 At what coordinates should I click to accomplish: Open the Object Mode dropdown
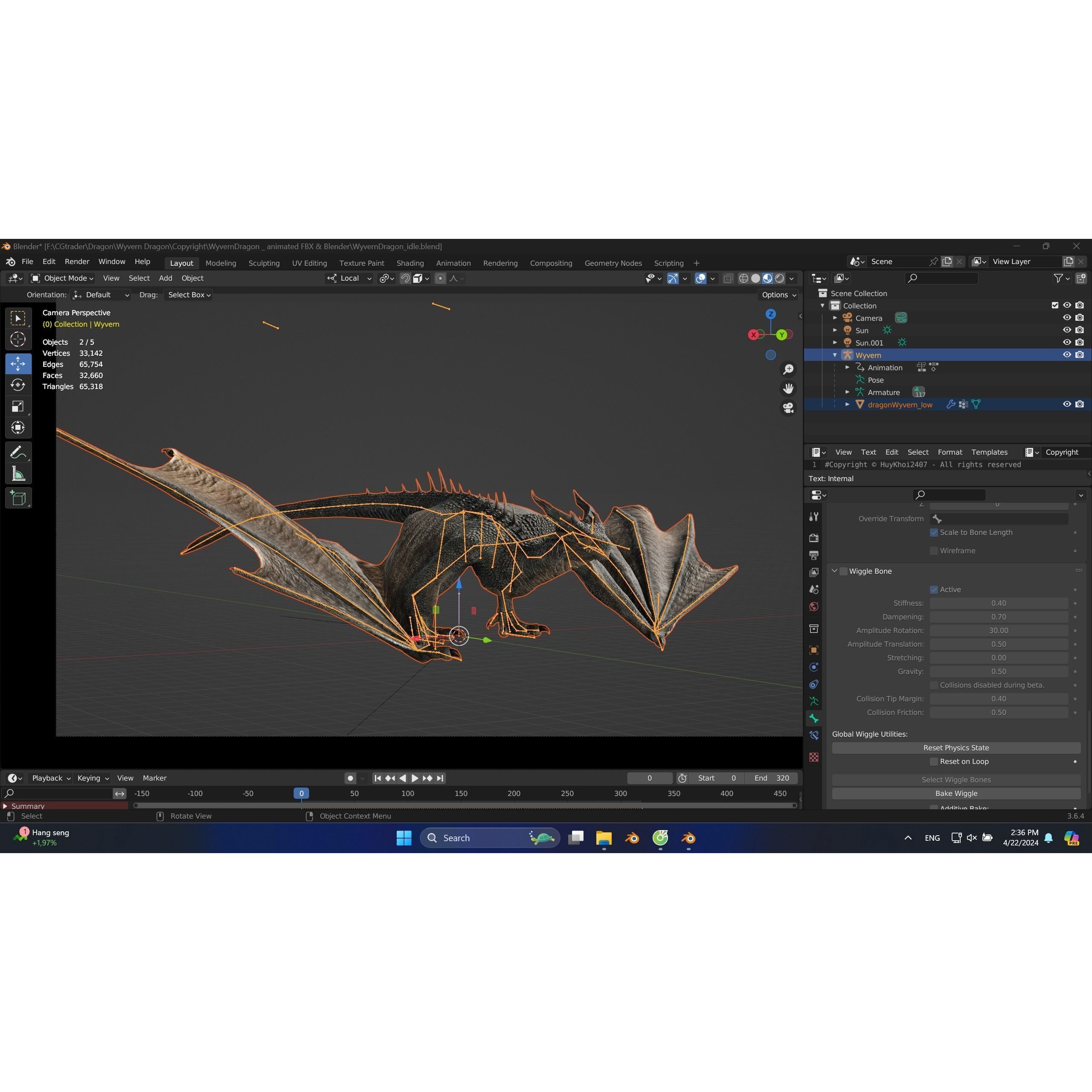[x=62, y=278]
